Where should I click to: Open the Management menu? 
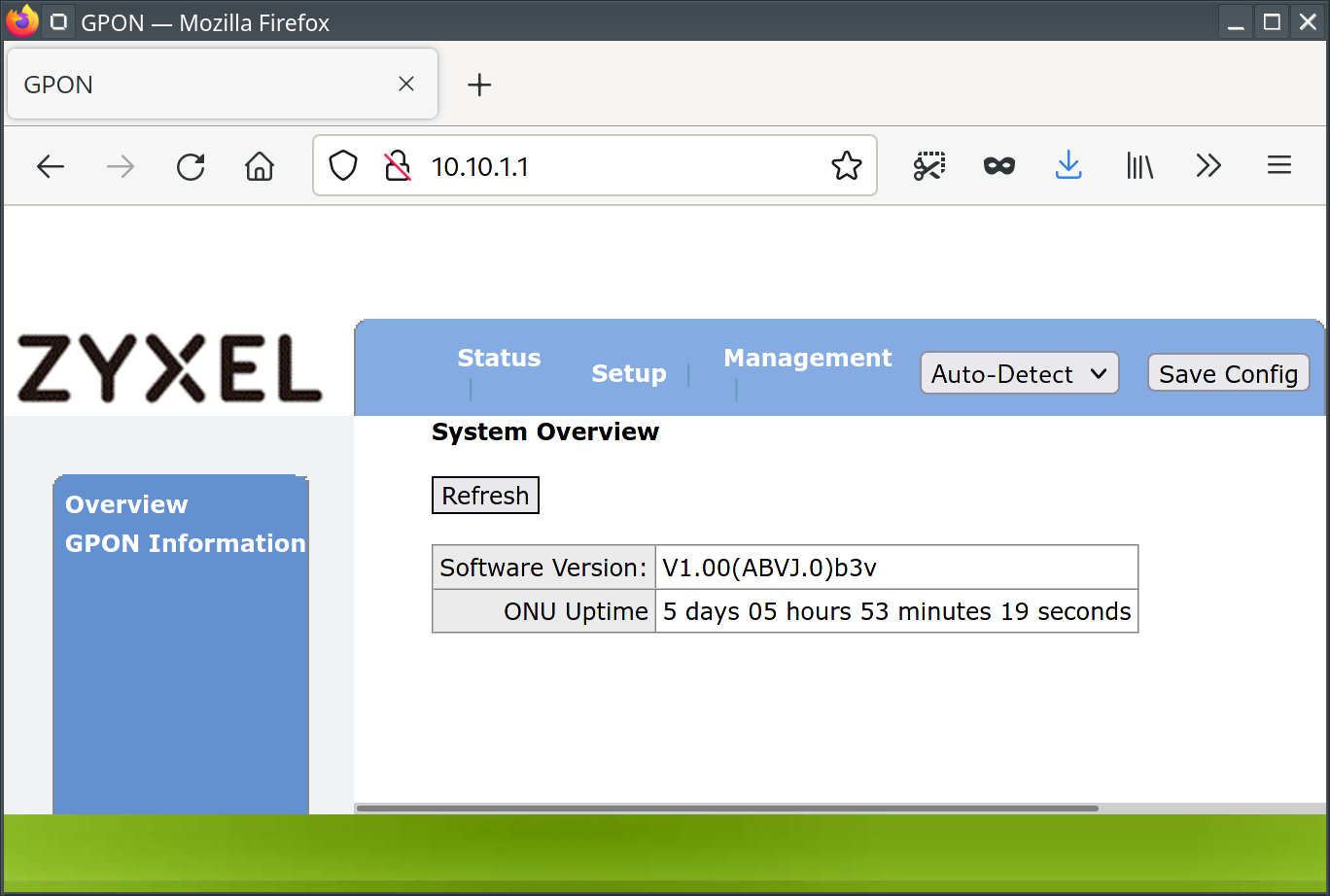pyautogui.click(x=807, y=359)
